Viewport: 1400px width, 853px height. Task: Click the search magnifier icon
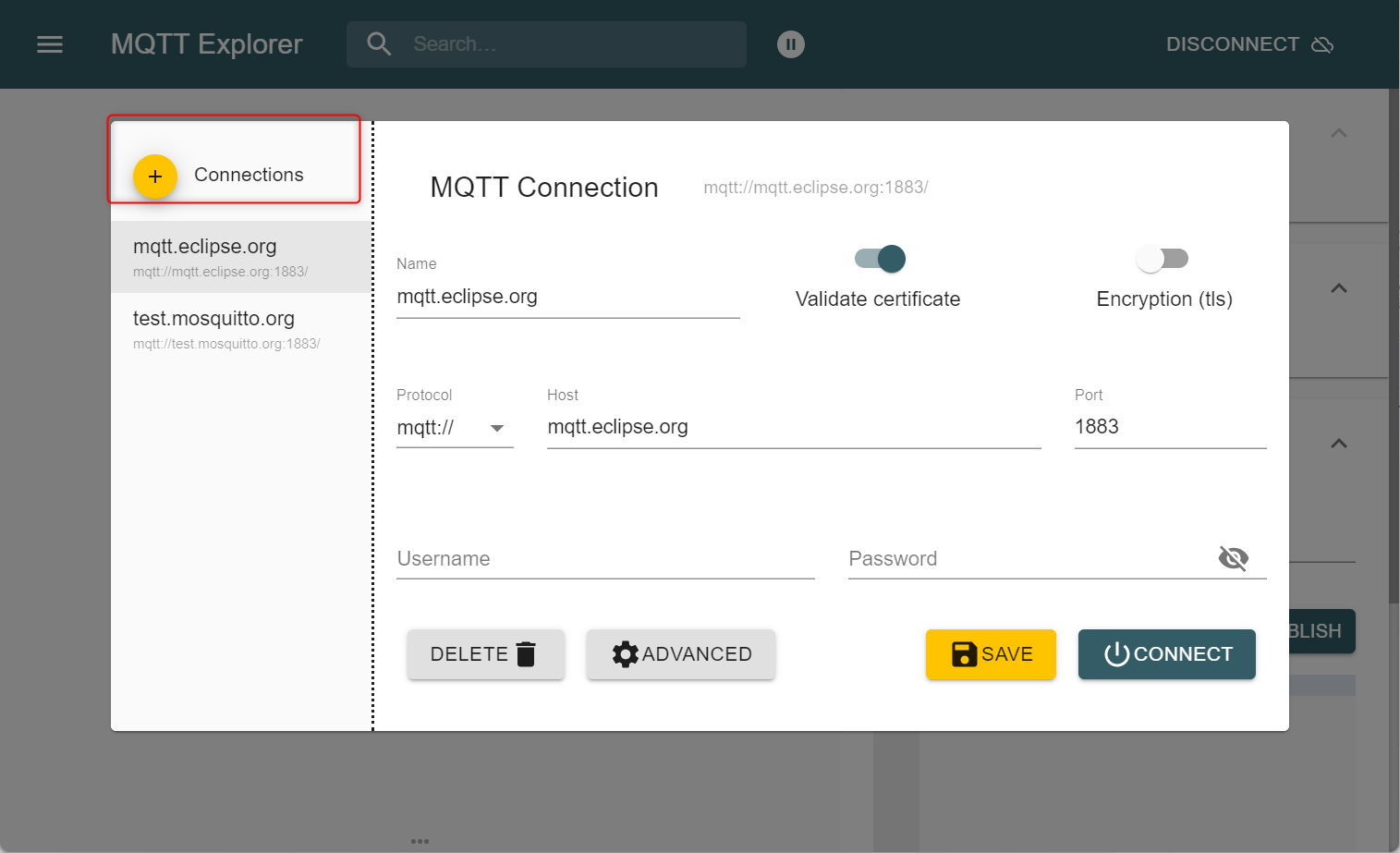tap(379, 43)
